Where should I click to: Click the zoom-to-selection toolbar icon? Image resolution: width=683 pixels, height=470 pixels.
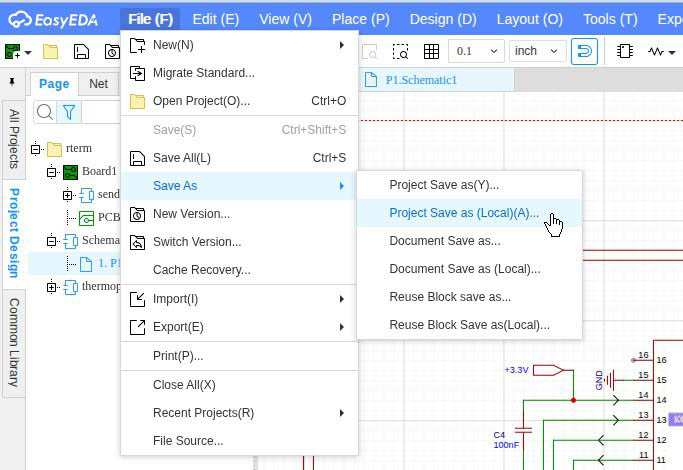coord(400,51)
